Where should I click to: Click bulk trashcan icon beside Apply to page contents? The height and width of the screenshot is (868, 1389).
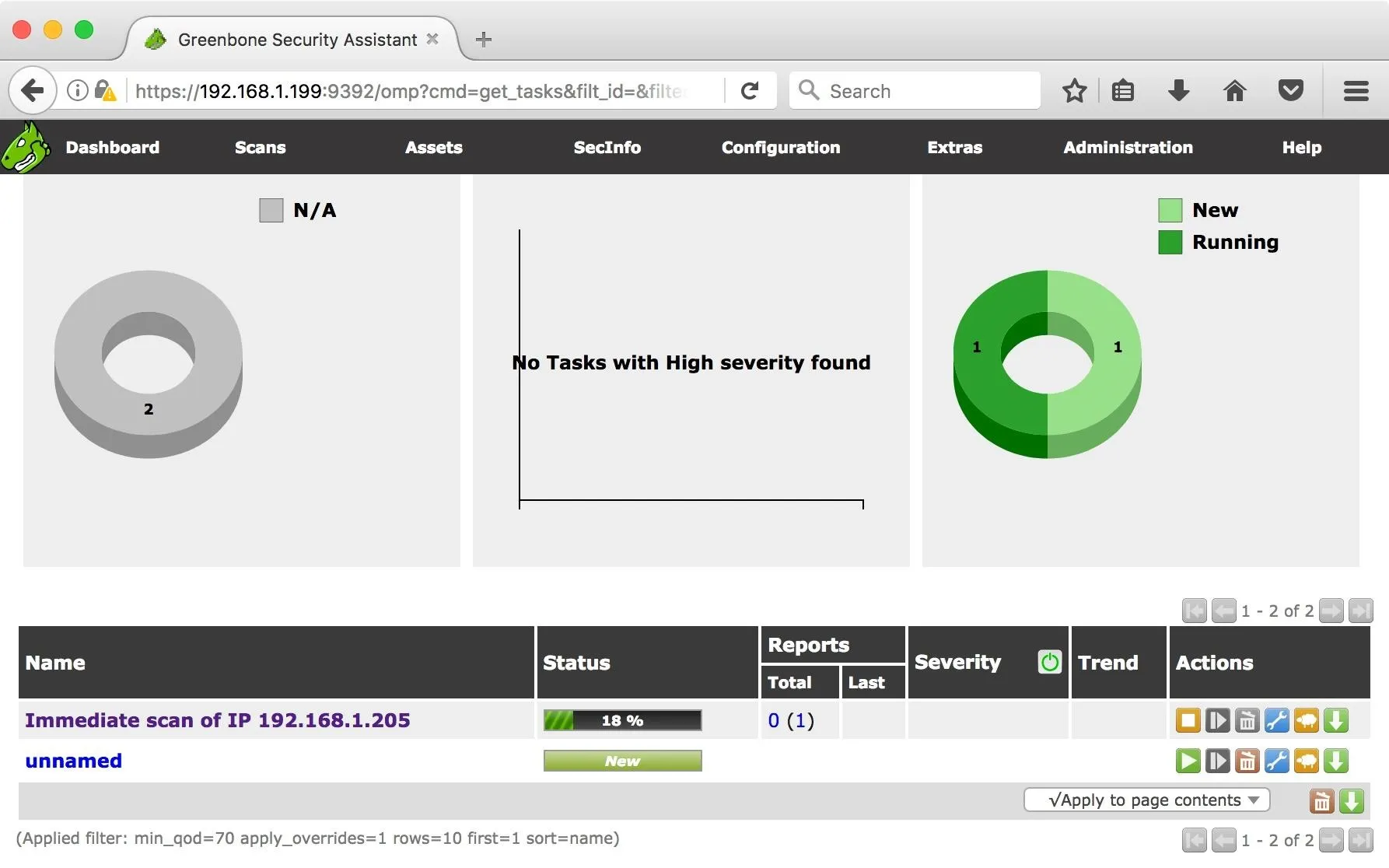1321,801
